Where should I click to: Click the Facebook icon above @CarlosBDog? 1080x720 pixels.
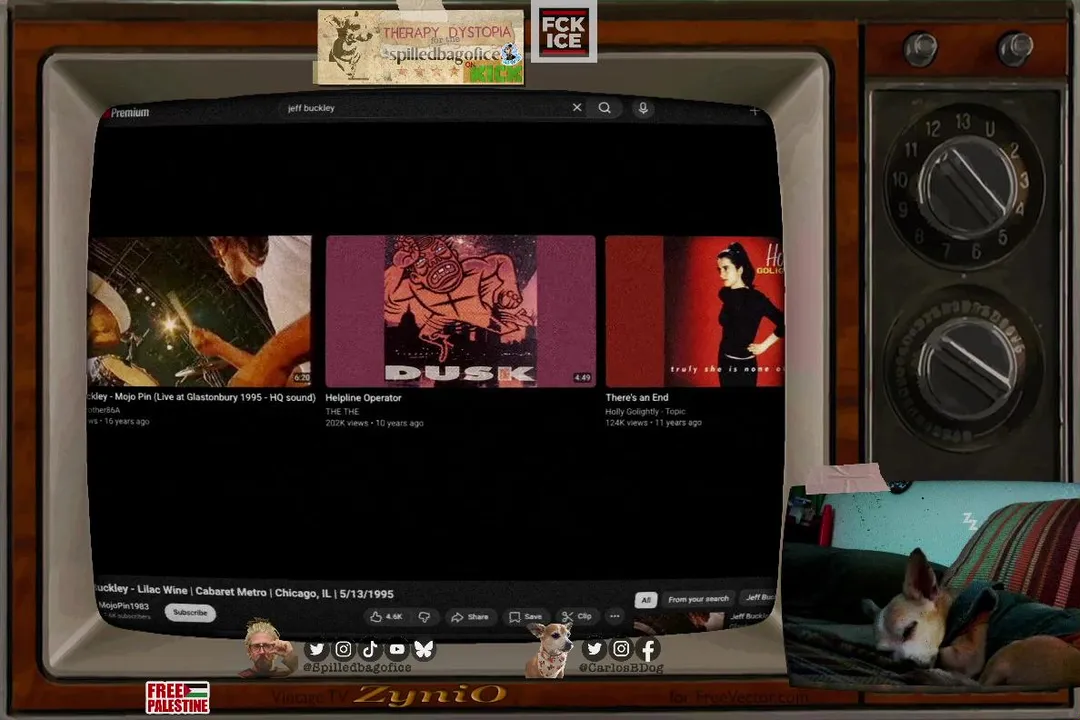648,649
